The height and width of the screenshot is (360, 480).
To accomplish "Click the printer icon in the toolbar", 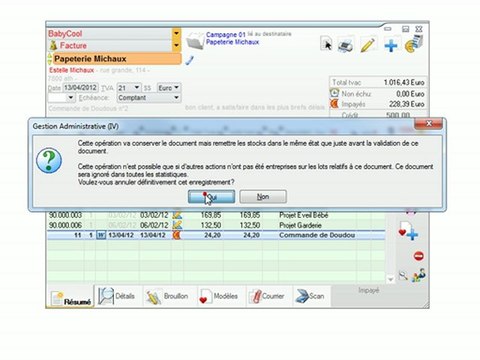I will click(346, 45).
